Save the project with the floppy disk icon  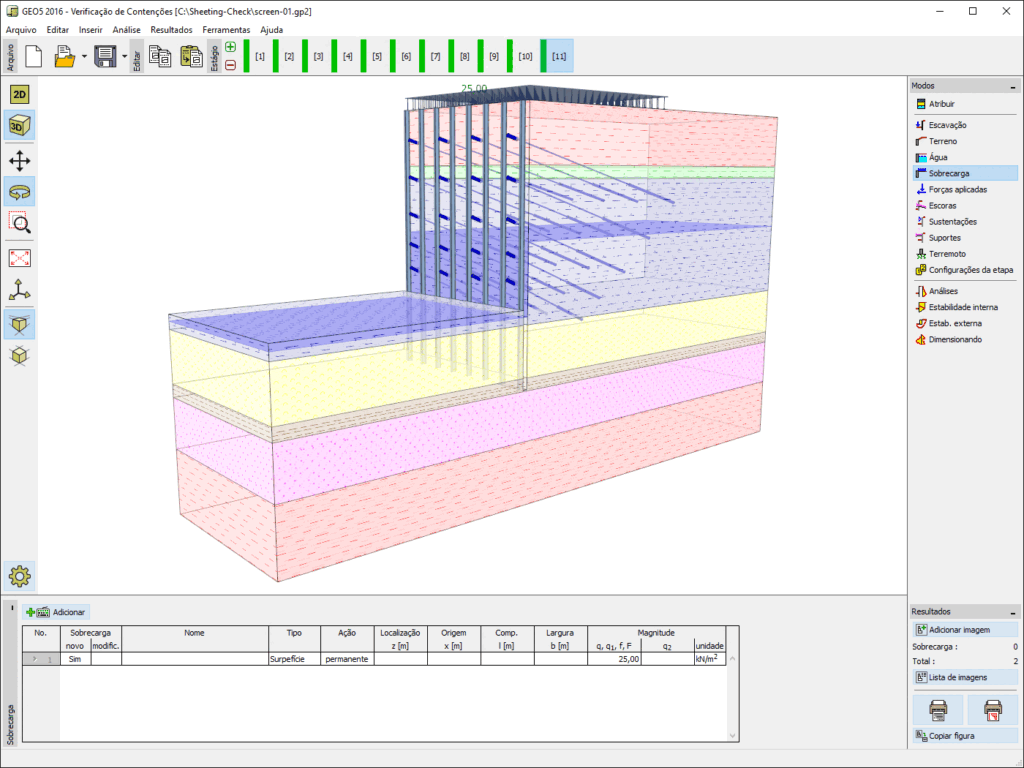105,56
